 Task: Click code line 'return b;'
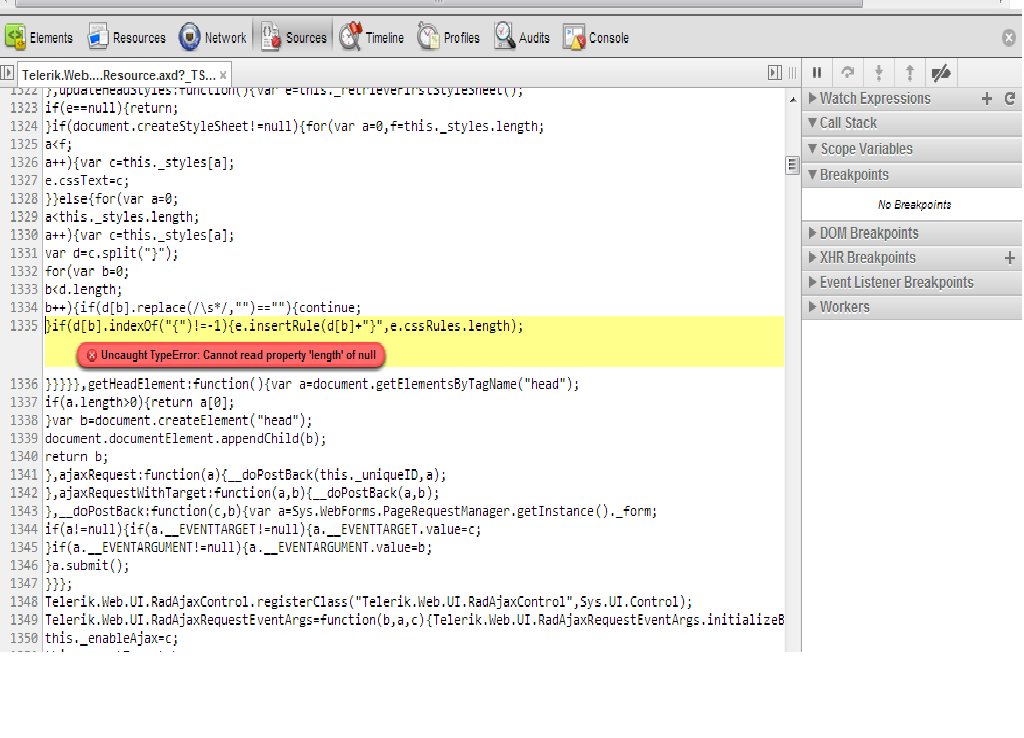[x=76, y=457]
